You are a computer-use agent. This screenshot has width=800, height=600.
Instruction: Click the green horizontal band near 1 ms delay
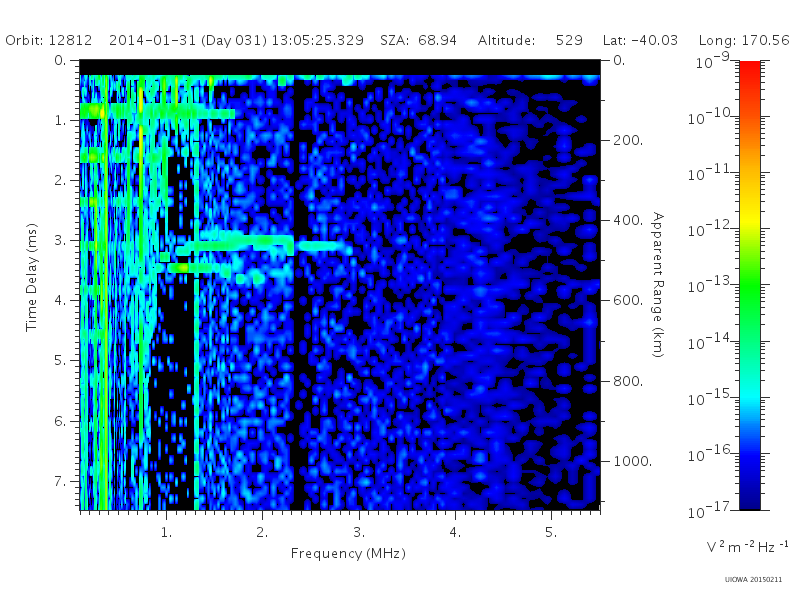[157, 111]
